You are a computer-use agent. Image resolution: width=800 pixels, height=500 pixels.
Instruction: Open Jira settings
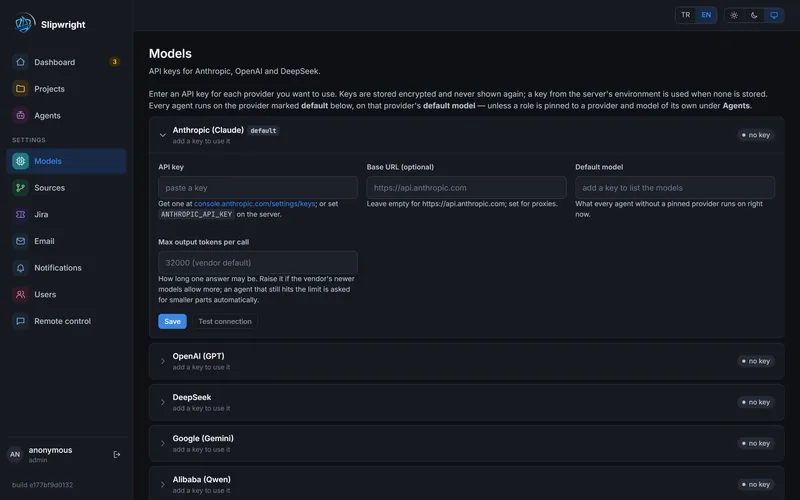[66, 214]
